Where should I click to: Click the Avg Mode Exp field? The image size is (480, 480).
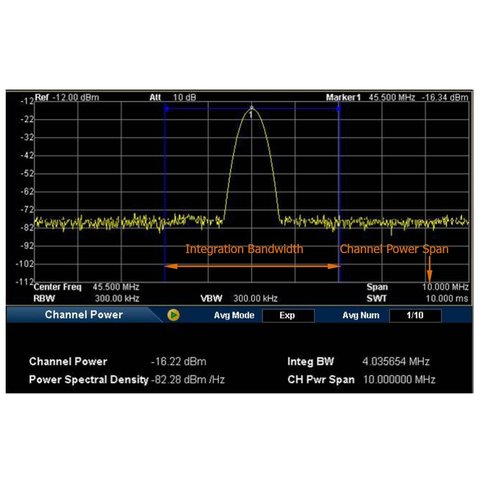pos(288,315)
